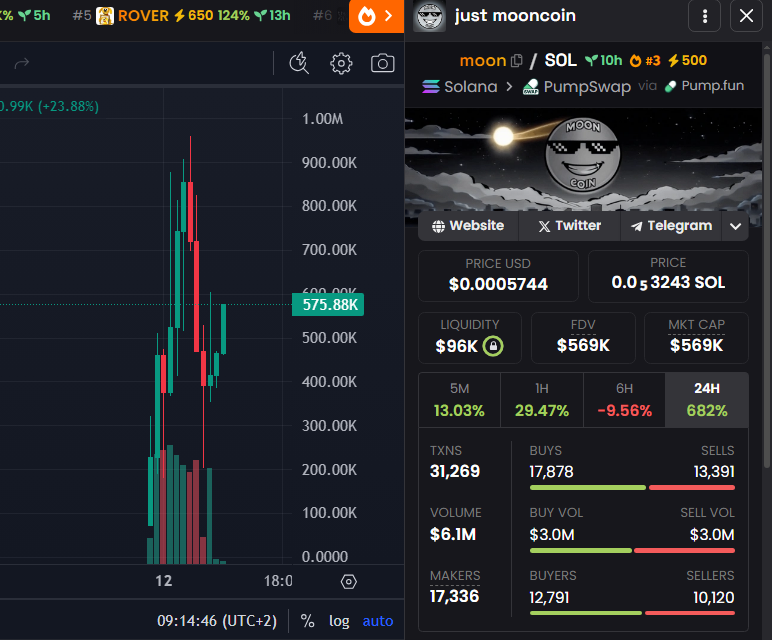
Task: Open the trending flame button
Action: click(377, 16)
